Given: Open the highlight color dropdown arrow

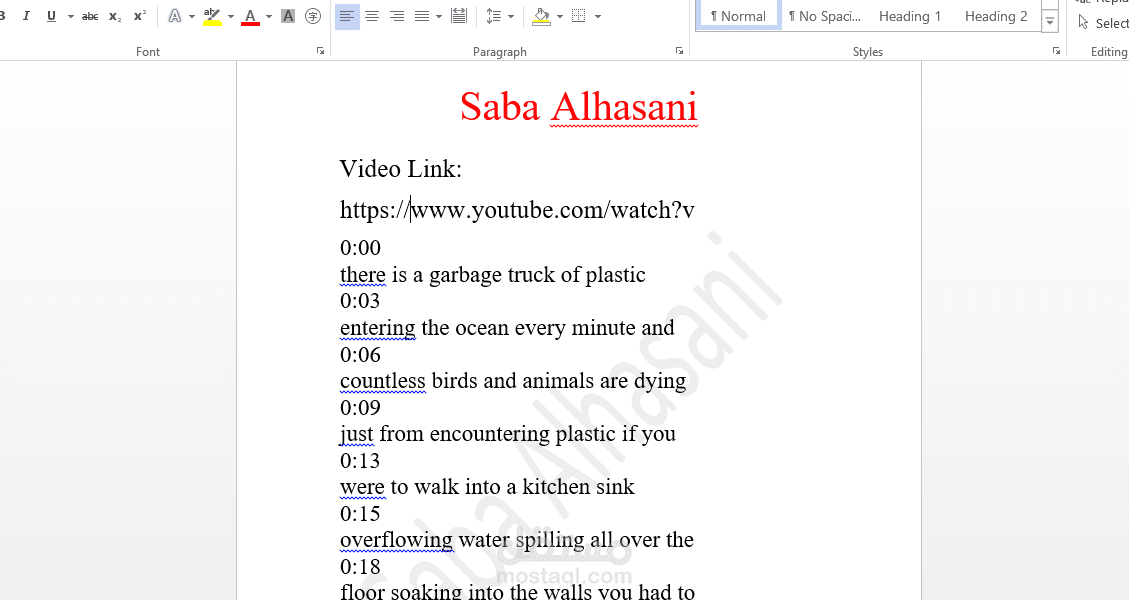Looking at the screenshot, I should [x=230, y=16].
